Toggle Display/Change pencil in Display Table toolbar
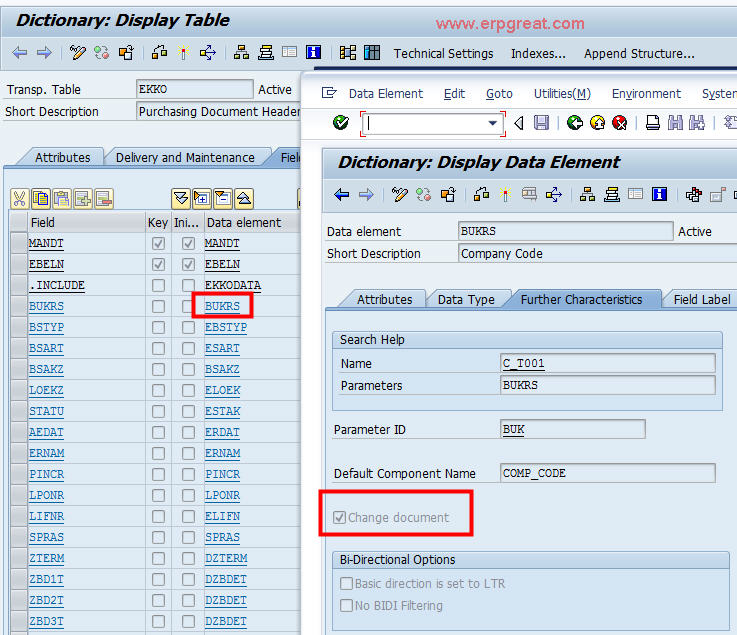This screenshot has height=635, width=737. tap(78, 53)
